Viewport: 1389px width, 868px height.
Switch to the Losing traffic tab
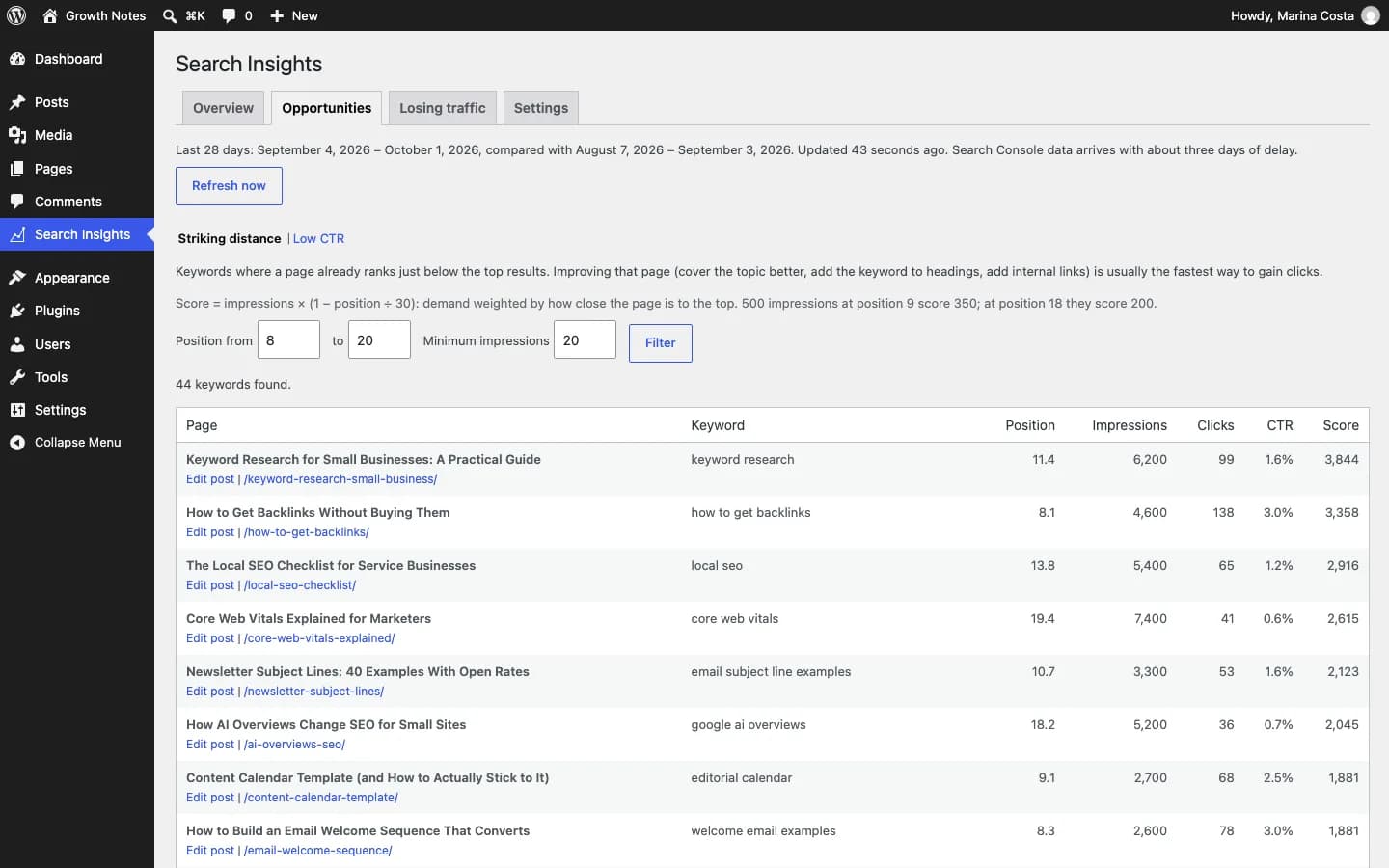(x=443, y=108)
